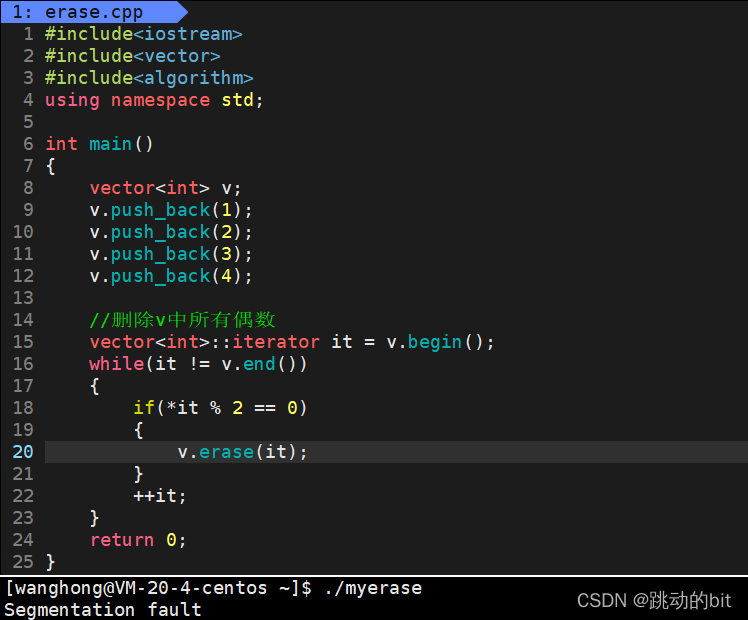
Task: Click opening brace on line 19
Action: pos(138,430)
